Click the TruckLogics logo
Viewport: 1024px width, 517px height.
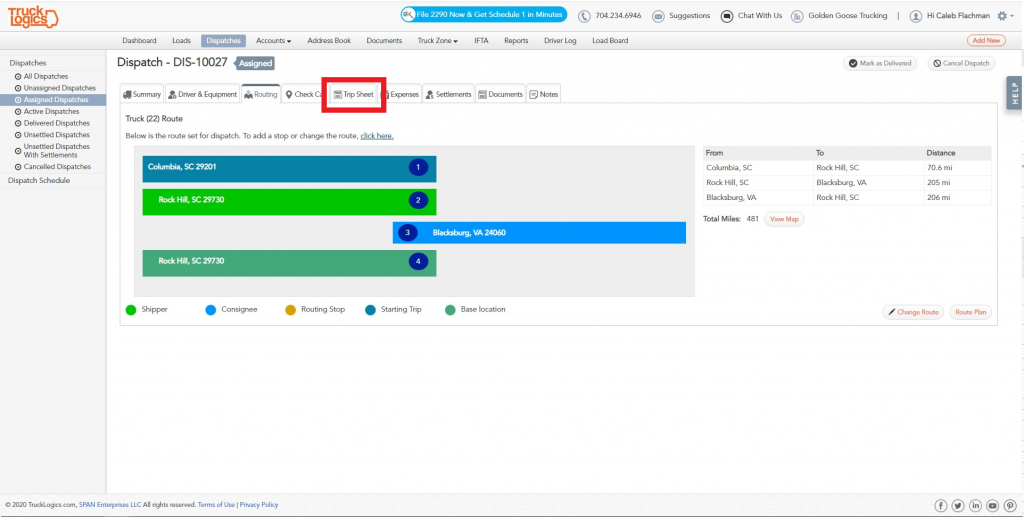[x=33, y=17]
